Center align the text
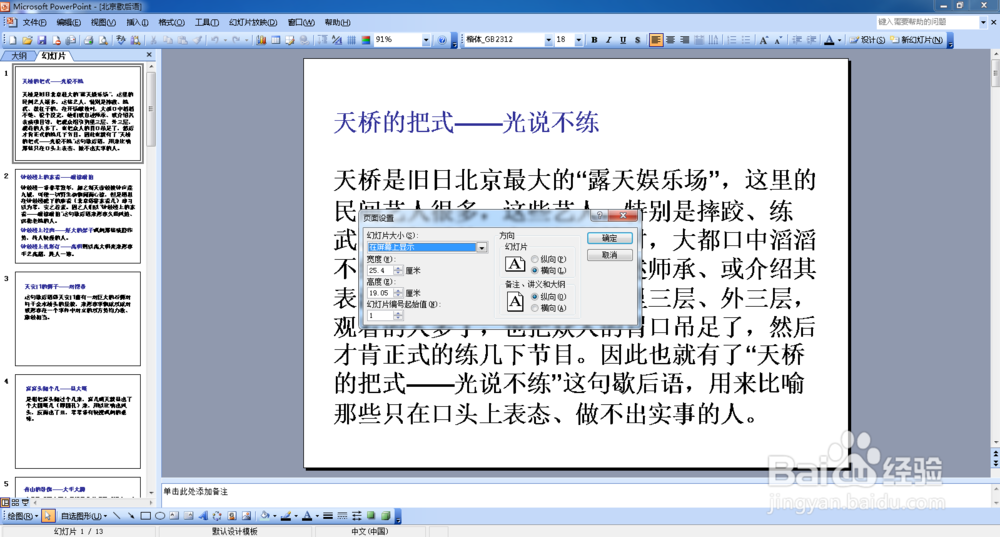Image resolution: width=1000 pixels, height=537 pixels. (x=670, y=40)
